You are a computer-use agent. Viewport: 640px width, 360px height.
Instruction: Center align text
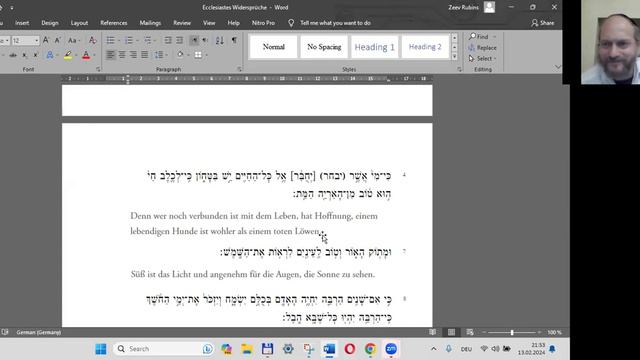pos(122,55)
